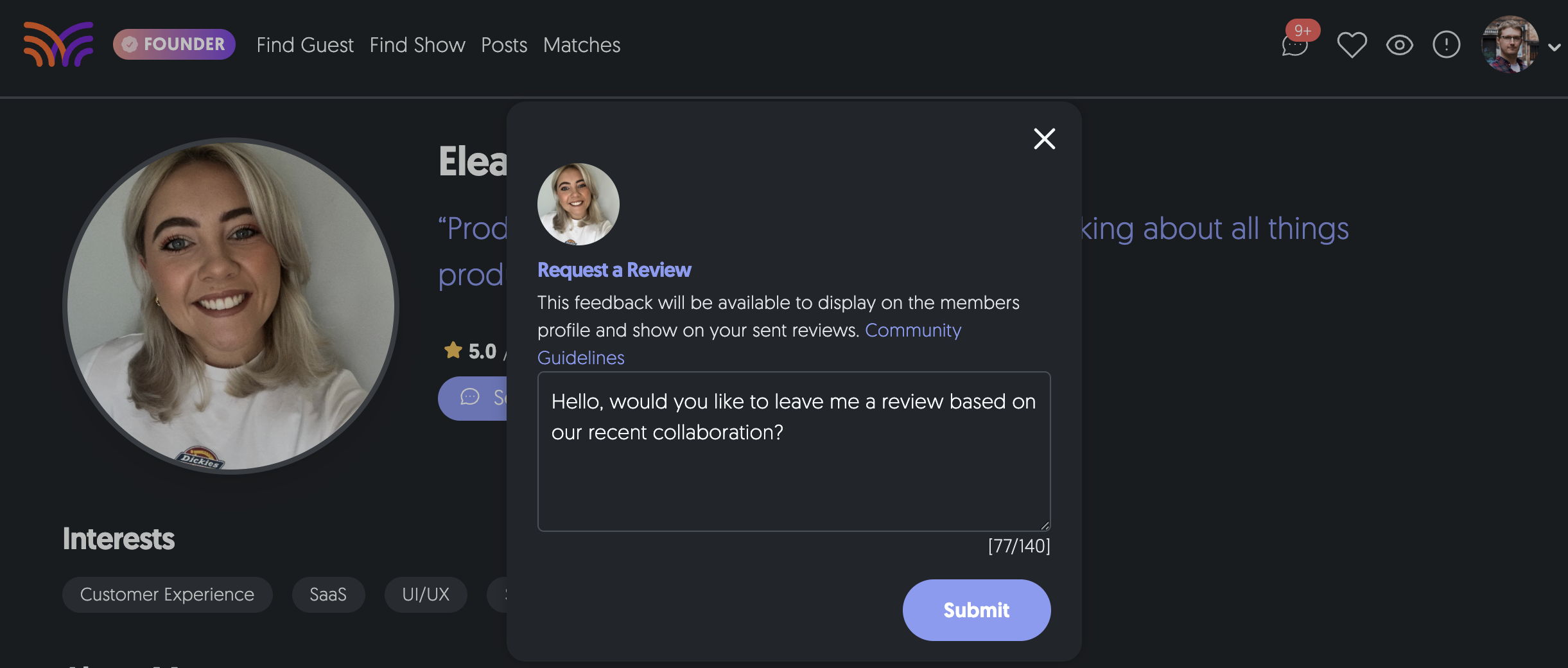1568x668 pixels.
Task: Click the FOUNDER badge
Action: [x=174, y=44]
